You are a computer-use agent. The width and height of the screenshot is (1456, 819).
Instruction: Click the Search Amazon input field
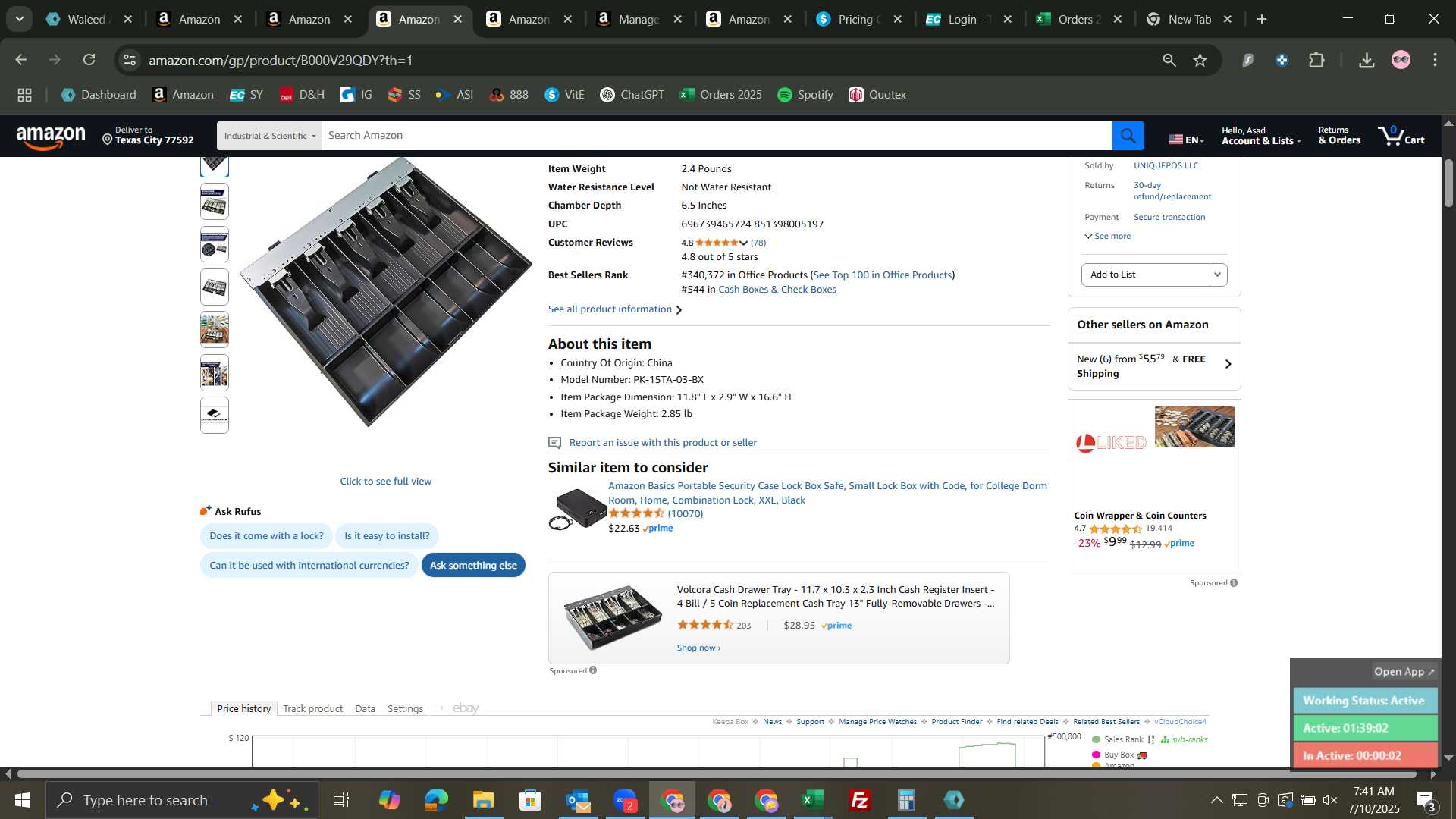click(717, 136)
